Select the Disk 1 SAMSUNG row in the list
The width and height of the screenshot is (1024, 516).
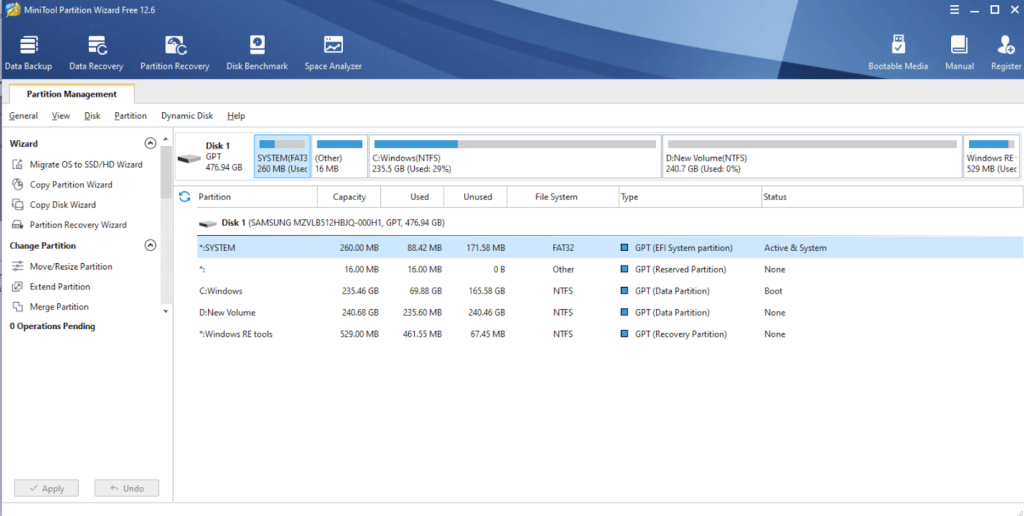click(x=610, y=223)
